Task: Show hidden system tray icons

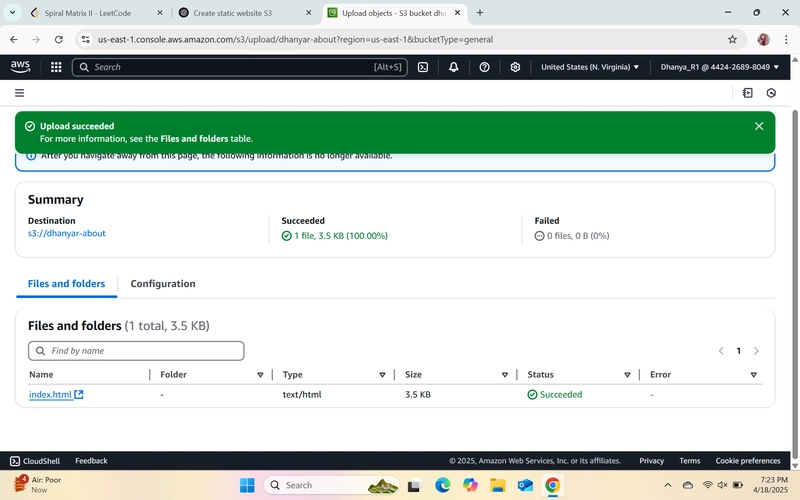Action: 667,485
